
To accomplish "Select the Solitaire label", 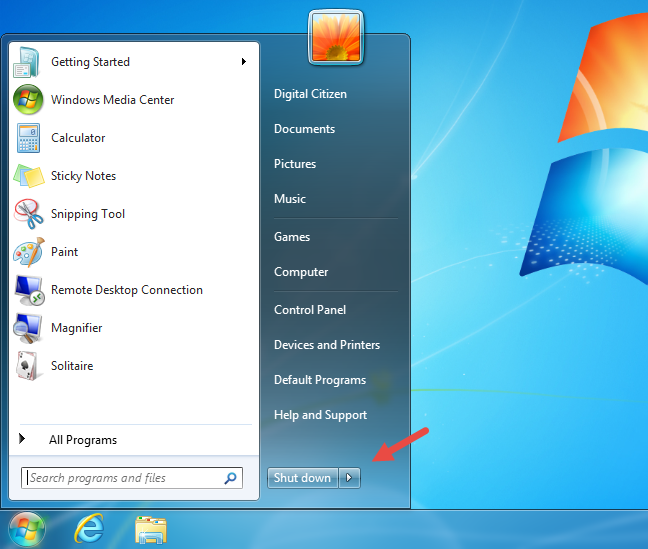I will tap(72, 366).
